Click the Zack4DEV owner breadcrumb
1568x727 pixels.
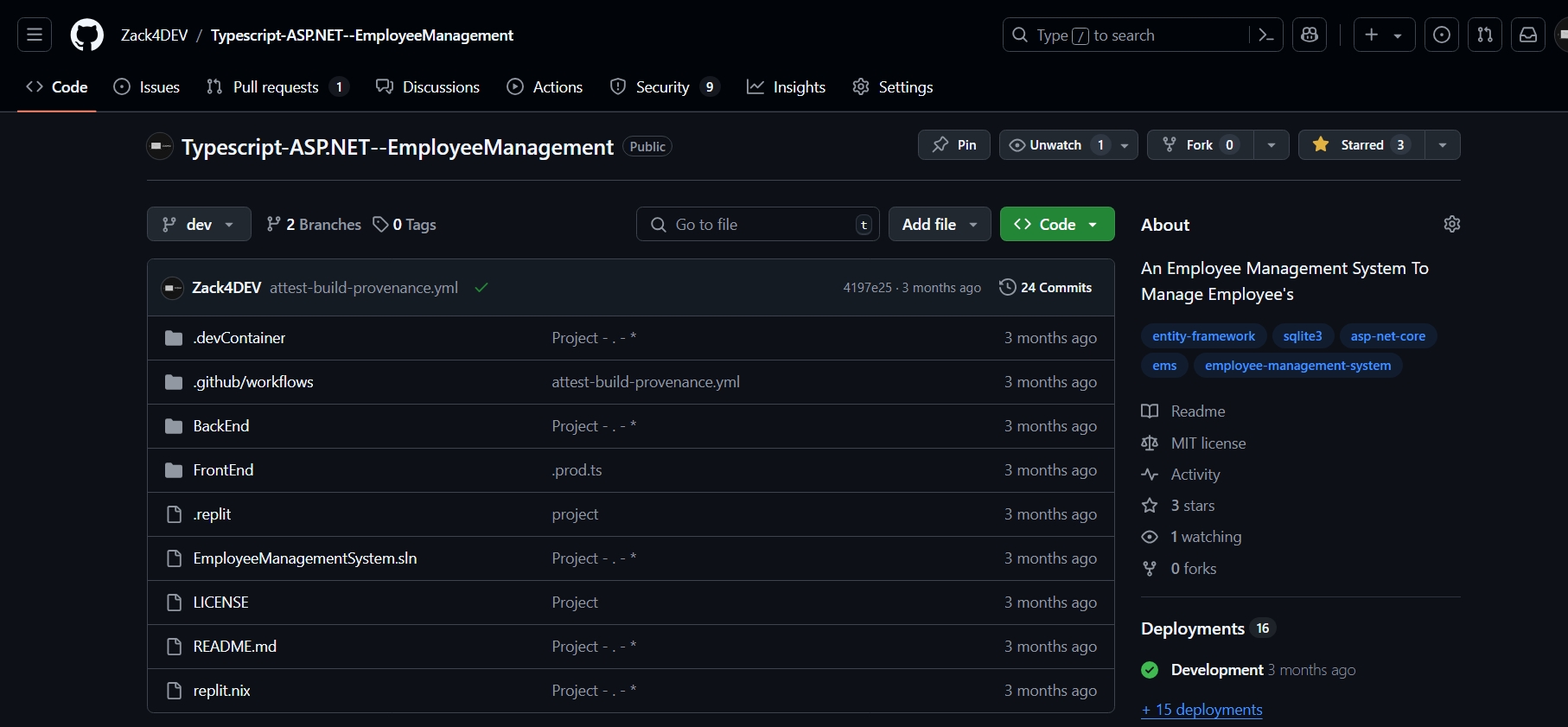tap(154, 35)
